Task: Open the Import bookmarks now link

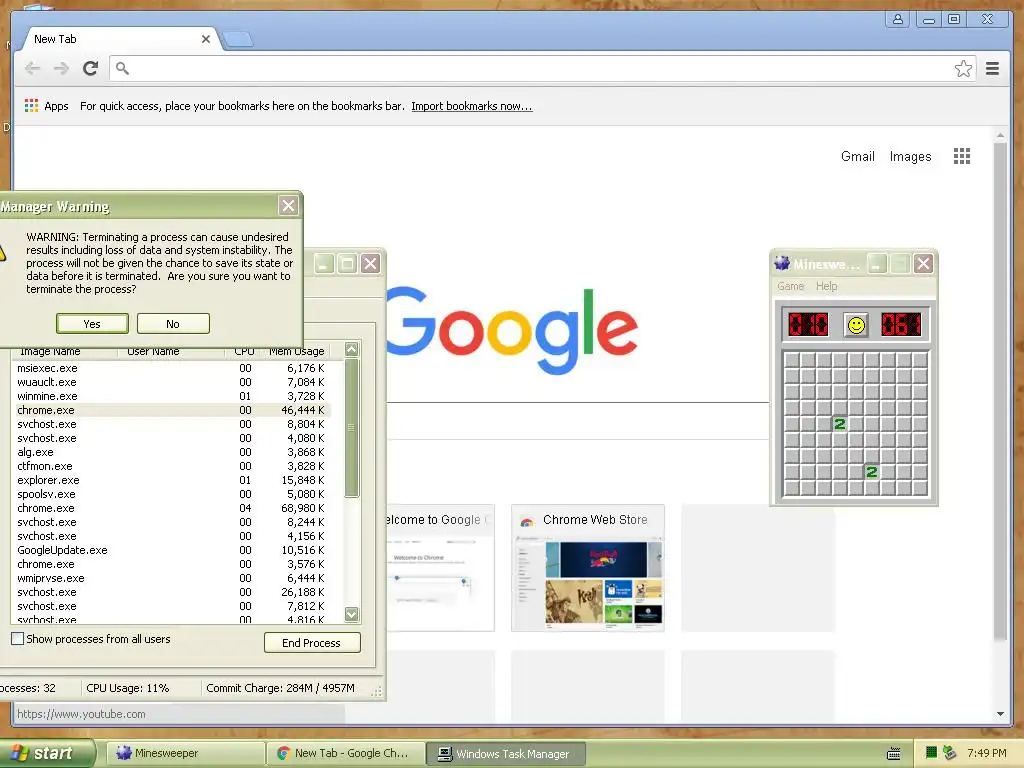Action: coord(472,106)
